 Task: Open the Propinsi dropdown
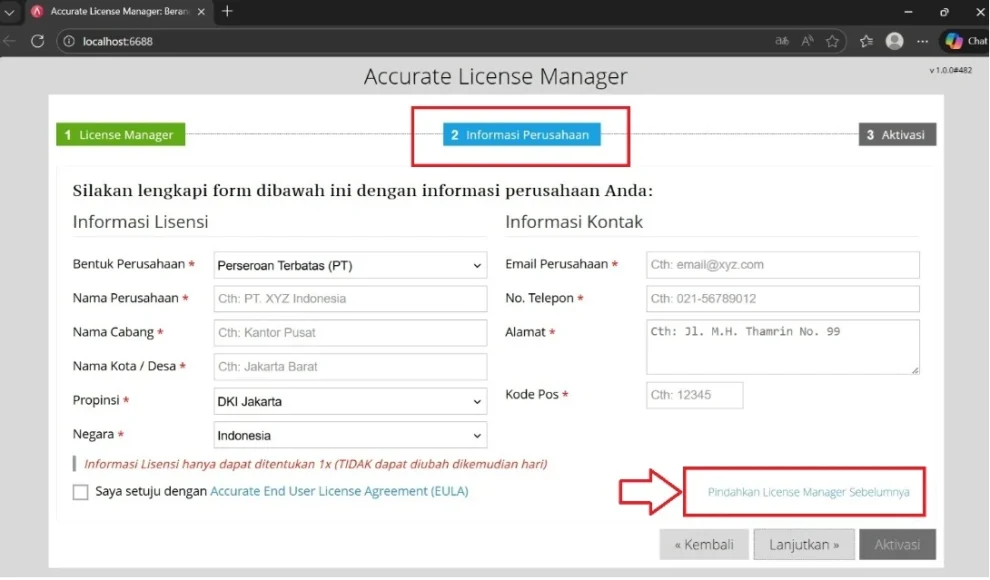point(350,401)
